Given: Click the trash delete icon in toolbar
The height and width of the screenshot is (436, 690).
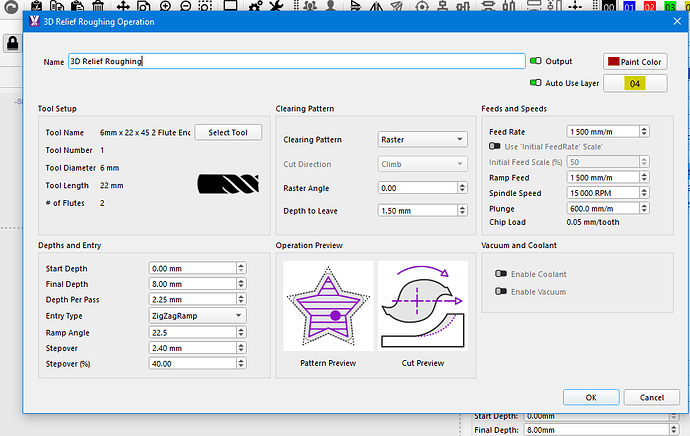Looking at the screenshot, I should click(98, 6).
